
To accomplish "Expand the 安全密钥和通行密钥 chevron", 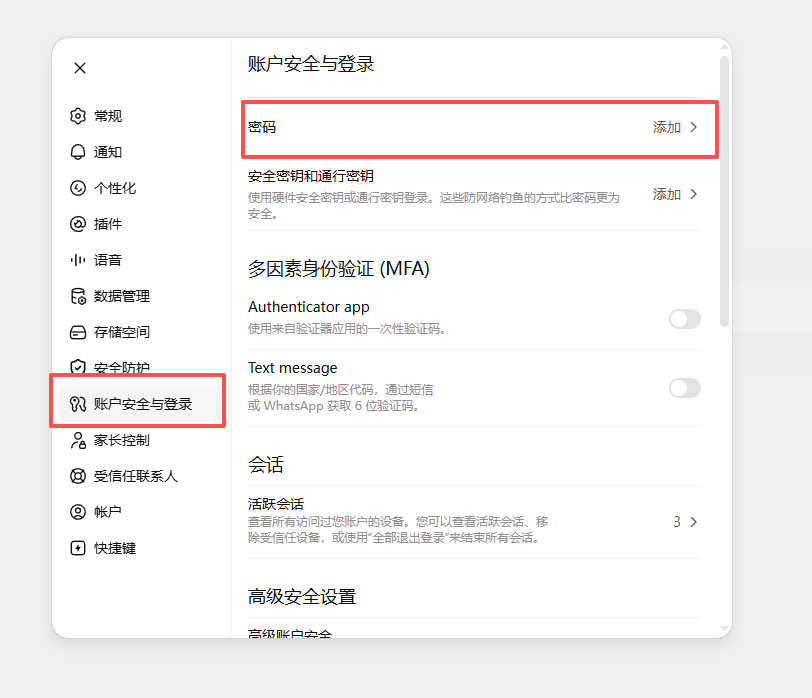I will [x=694, y=194].
